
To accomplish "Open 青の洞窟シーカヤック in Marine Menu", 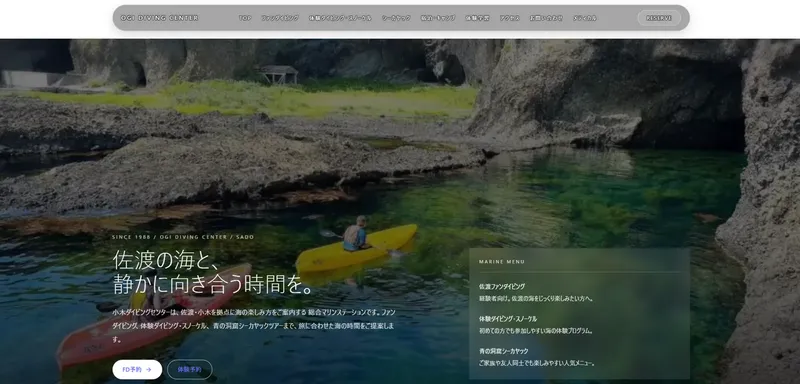I will 504,351.
